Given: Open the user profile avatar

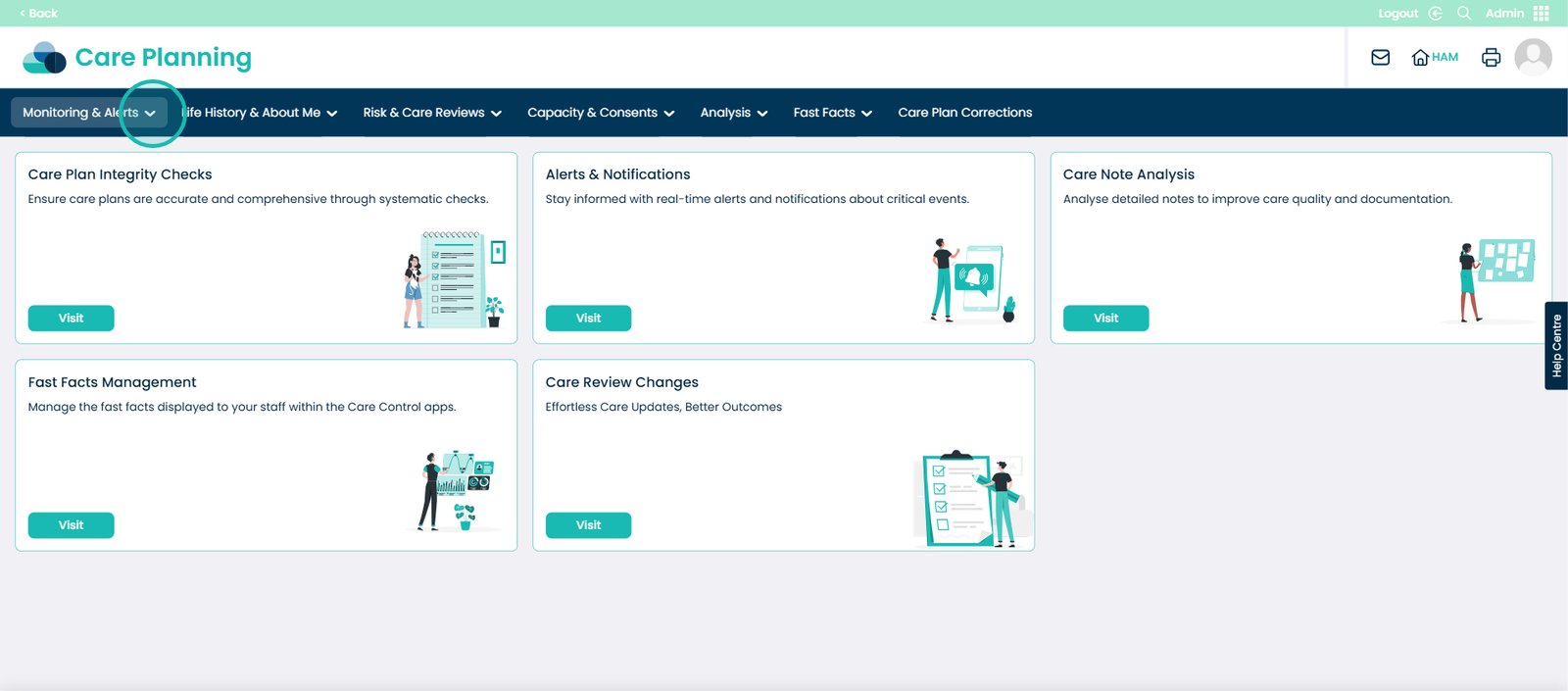Looking at the screenshot, I should [x=1533, y=58].
